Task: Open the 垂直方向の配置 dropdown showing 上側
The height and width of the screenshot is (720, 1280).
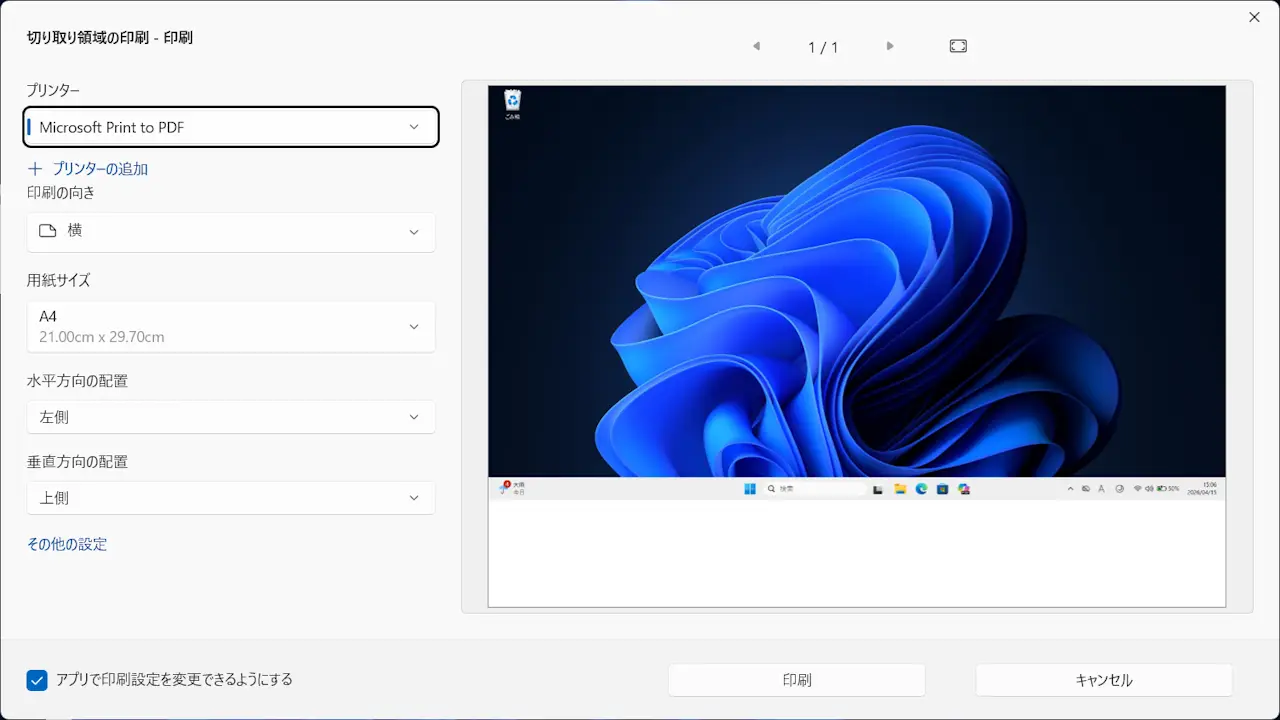Action: point(231,498)
